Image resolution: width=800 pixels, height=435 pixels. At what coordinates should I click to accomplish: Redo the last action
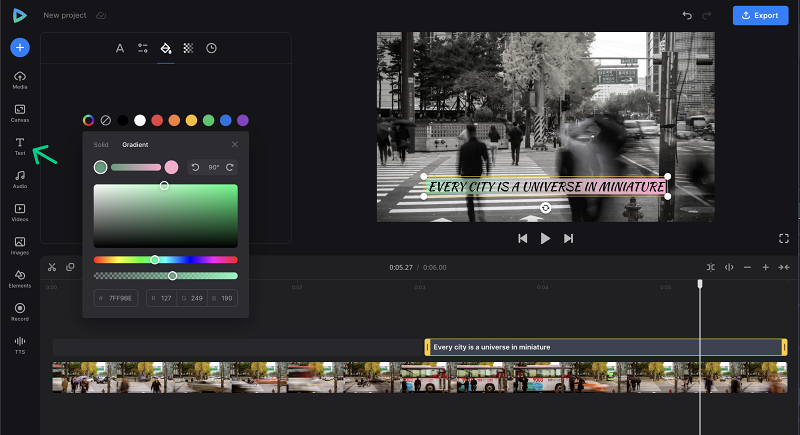point(707,15)
